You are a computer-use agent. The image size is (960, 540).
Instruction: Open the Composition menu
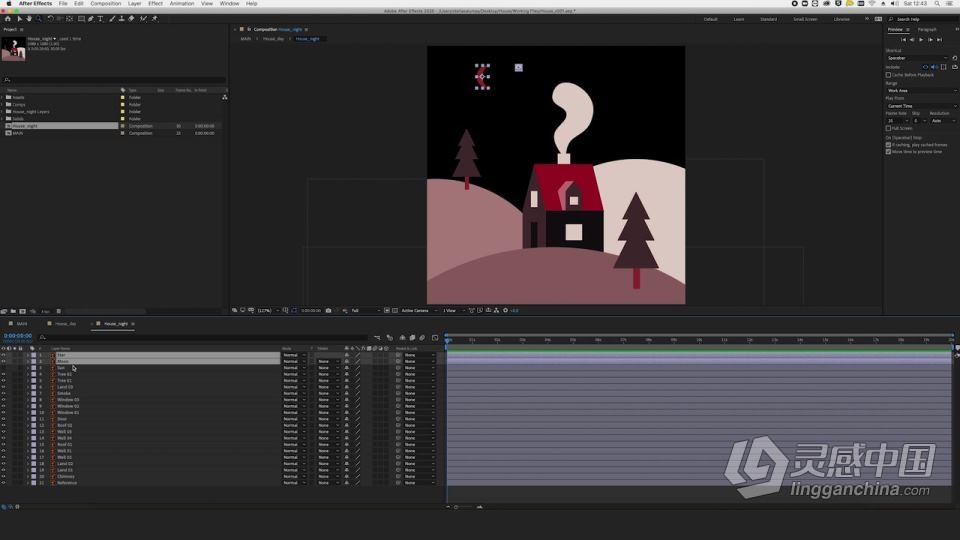[105, 4]
